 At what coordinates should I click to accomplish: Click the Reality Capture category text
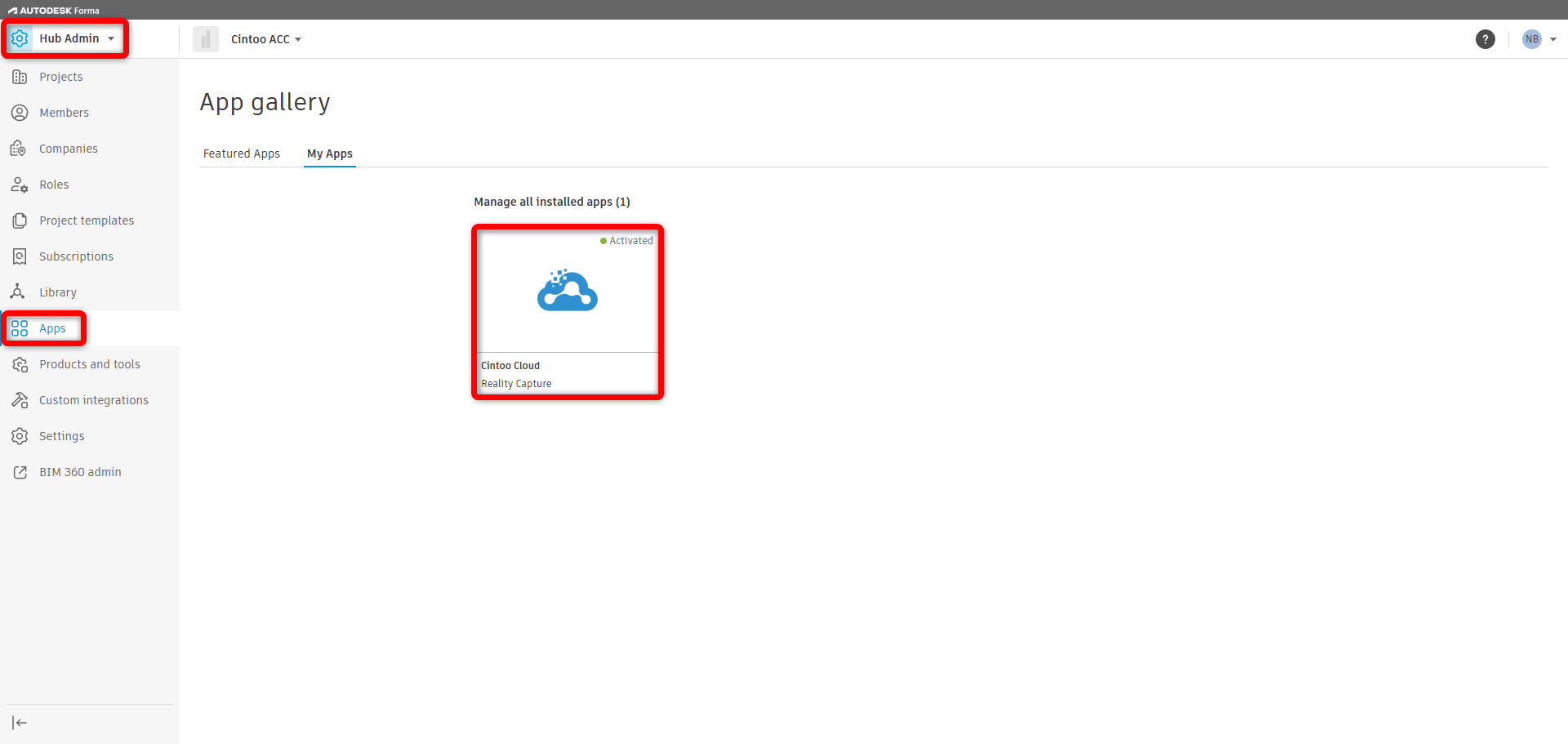coord(516,384)
